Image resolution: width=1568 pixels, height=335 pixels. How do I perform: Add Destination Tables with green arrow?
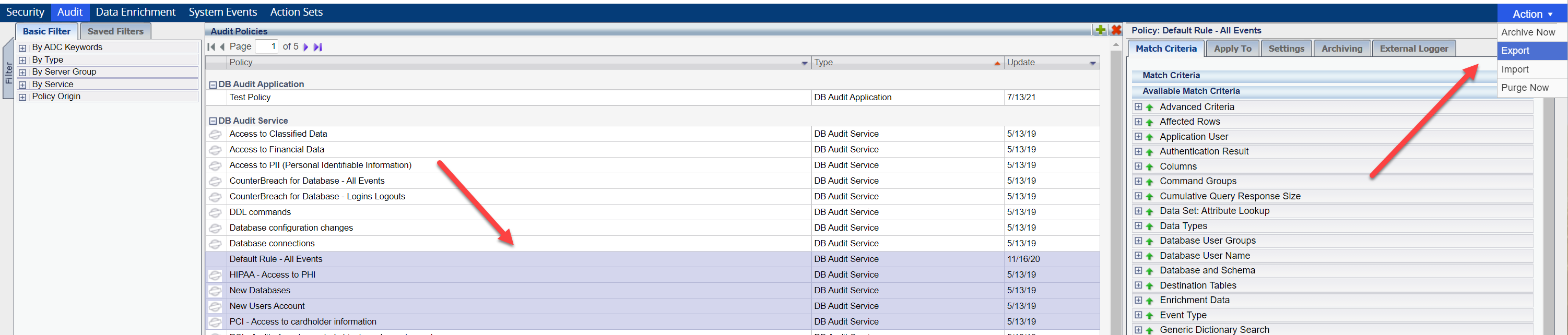click(1149, 286)
